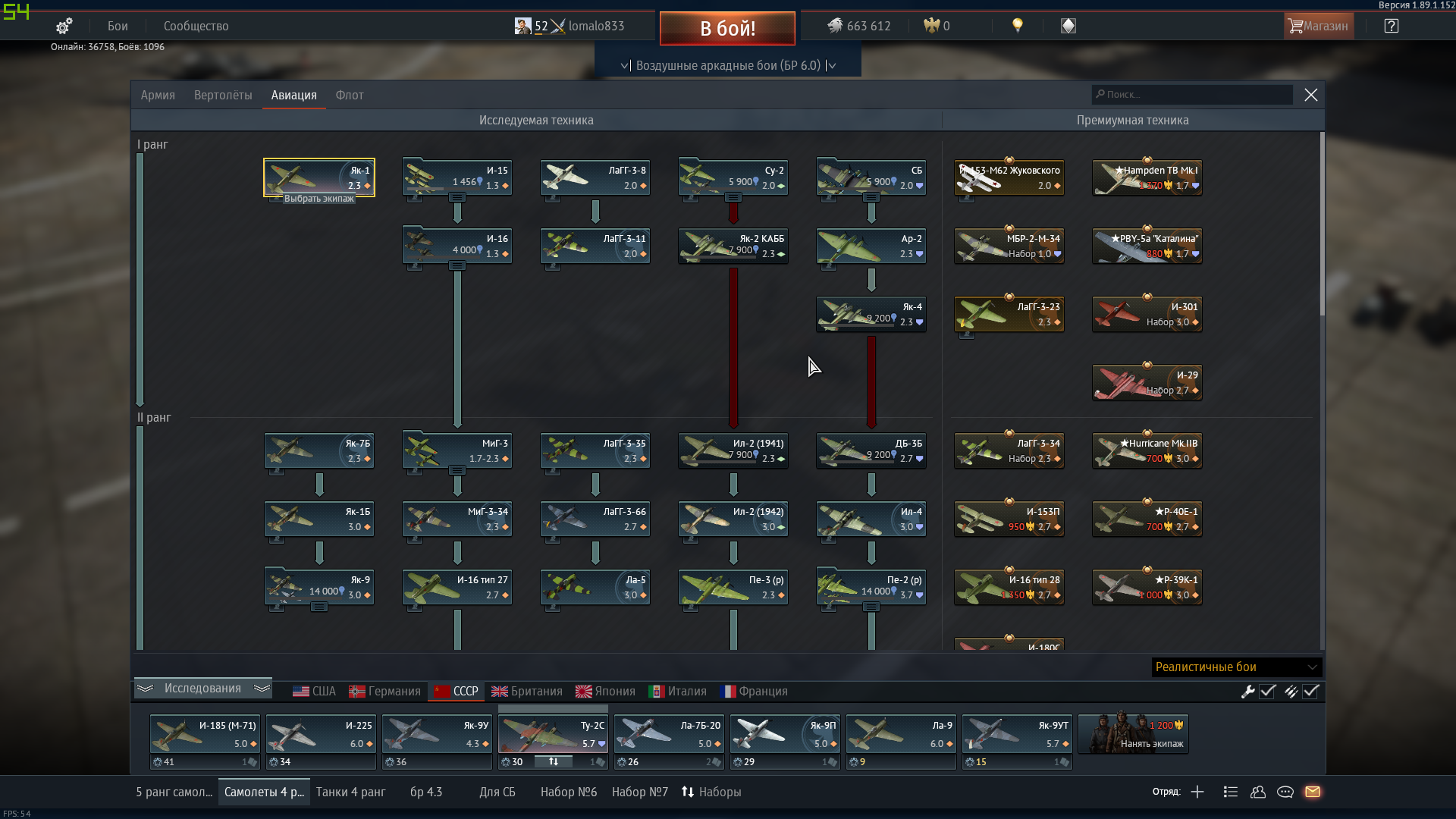Select the Як-2 КАББ aircraft card

[x=733, y=246]
